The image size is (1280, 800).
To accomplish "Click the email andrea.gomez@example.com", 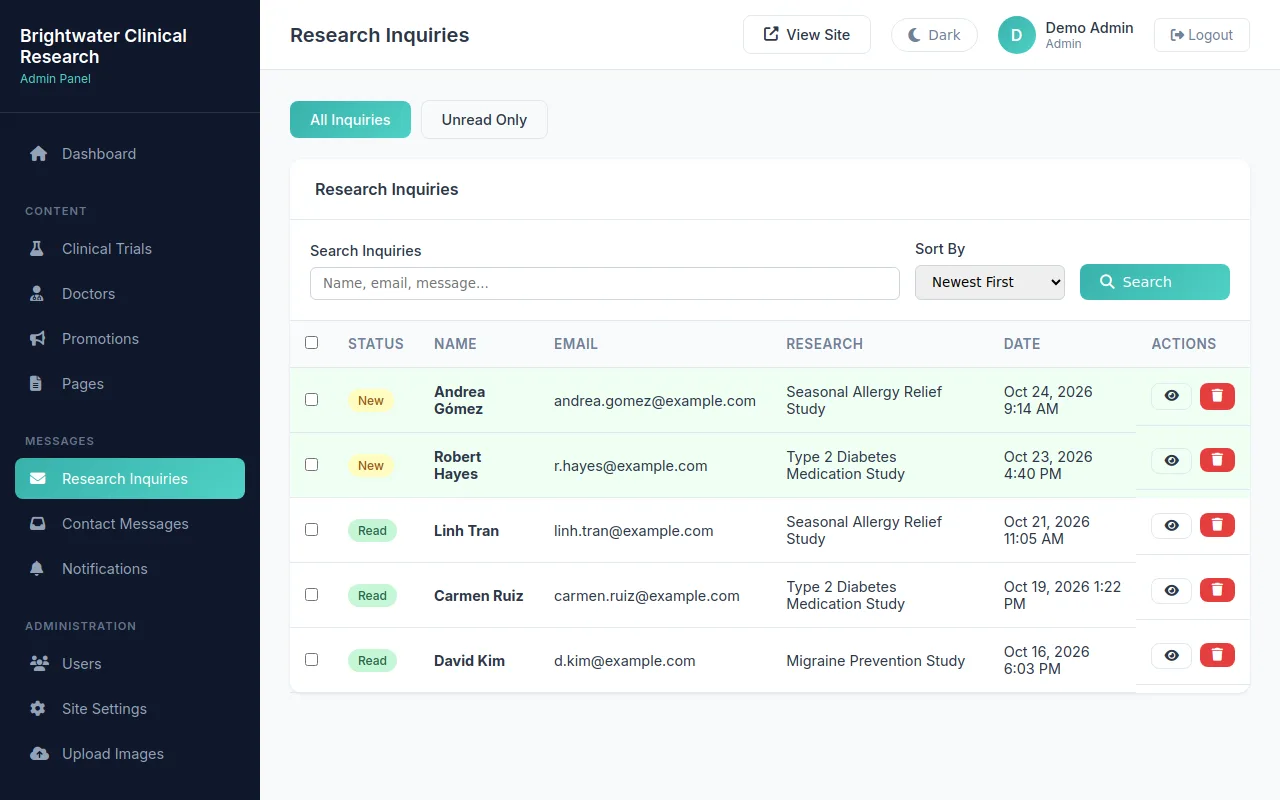I will (655, 401).
